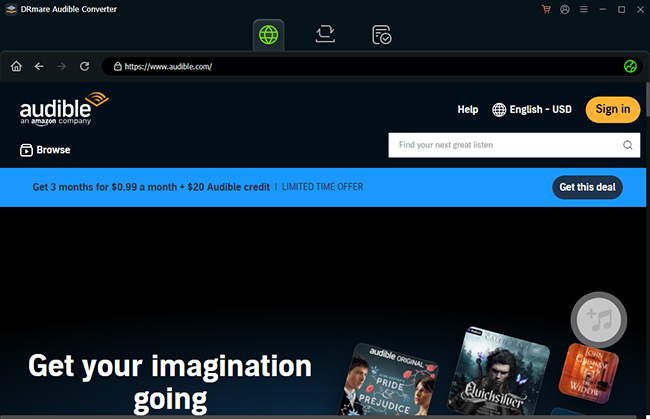Open the converted history tab
This screenshot has height=419, width=650.
tap(381, 34)
